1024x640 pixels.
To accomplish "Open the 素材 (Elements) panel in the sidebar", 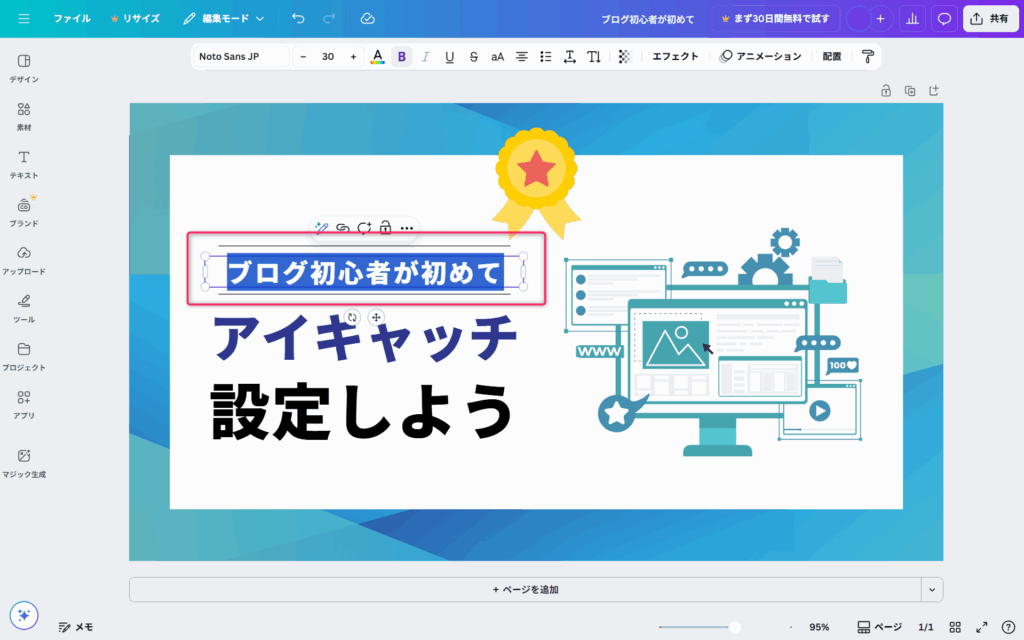I will pos(24,115).
